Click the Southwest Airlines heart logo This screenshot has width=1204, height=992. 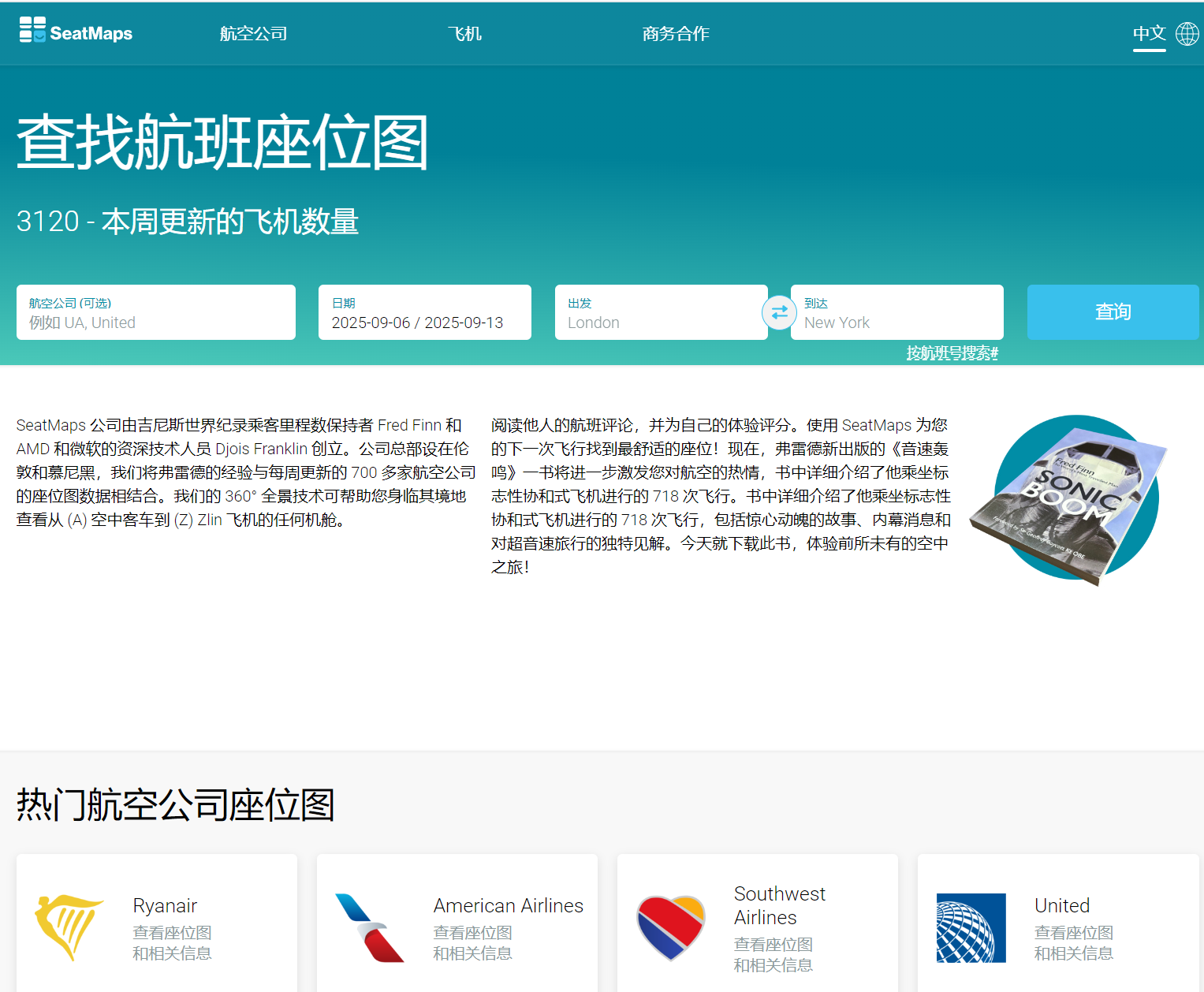[x=670, y=927]
